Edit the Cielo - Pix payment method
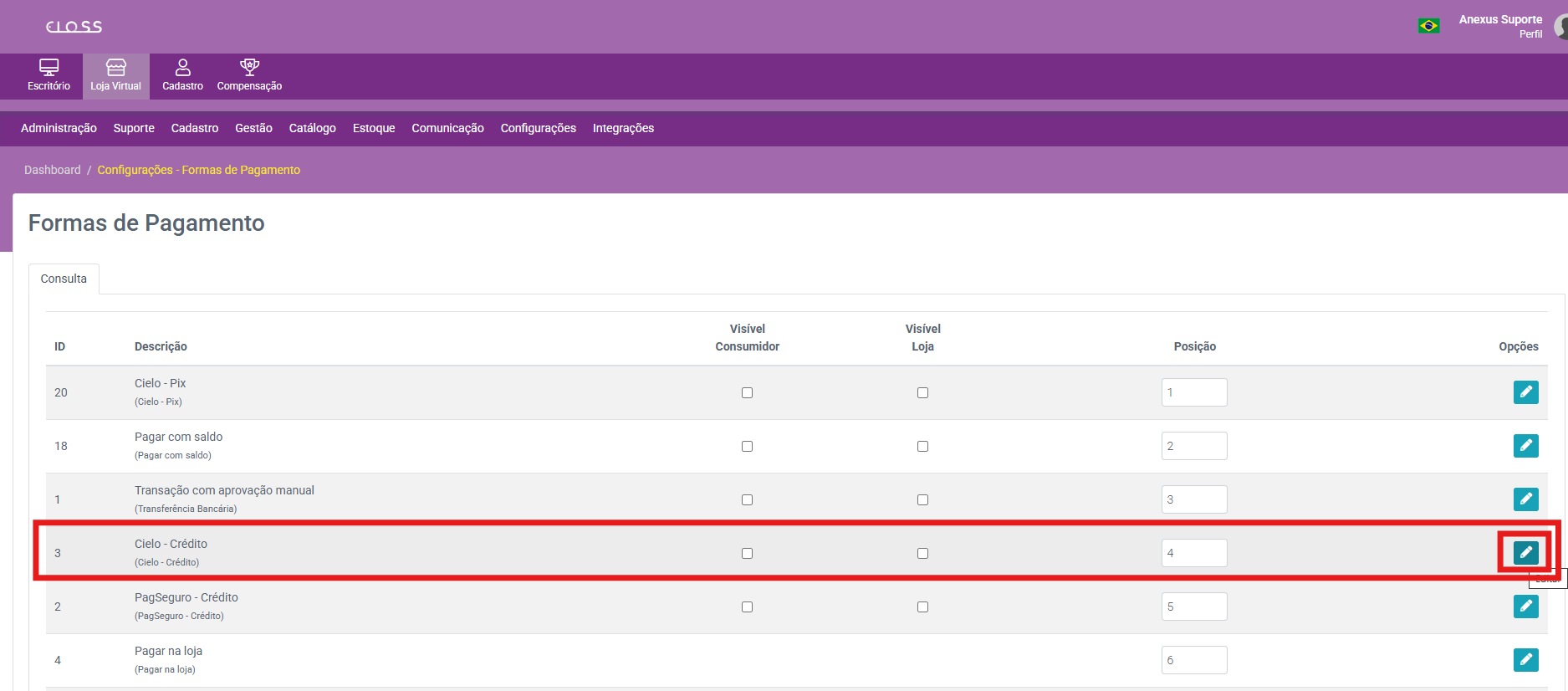Image resolution: width=1568 pixels, height=691 pixels. (x=1525, y=392)
